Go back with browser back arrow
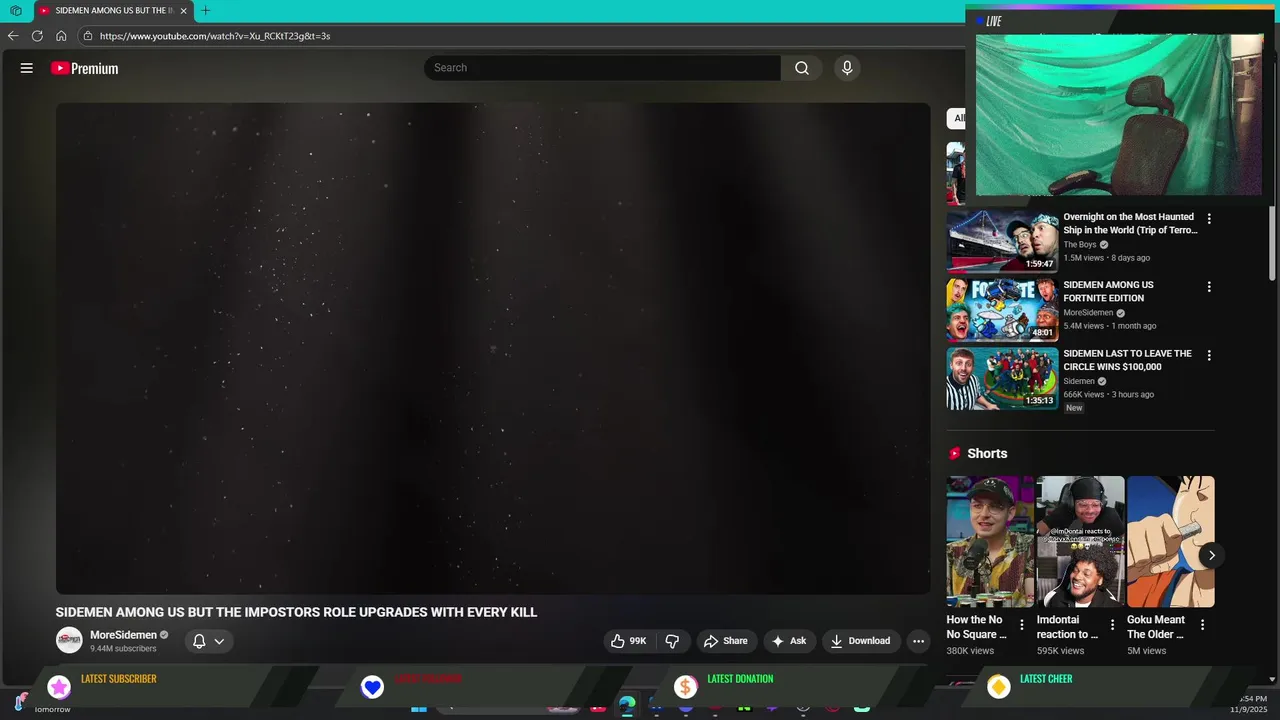 click(x=13, y=36)
